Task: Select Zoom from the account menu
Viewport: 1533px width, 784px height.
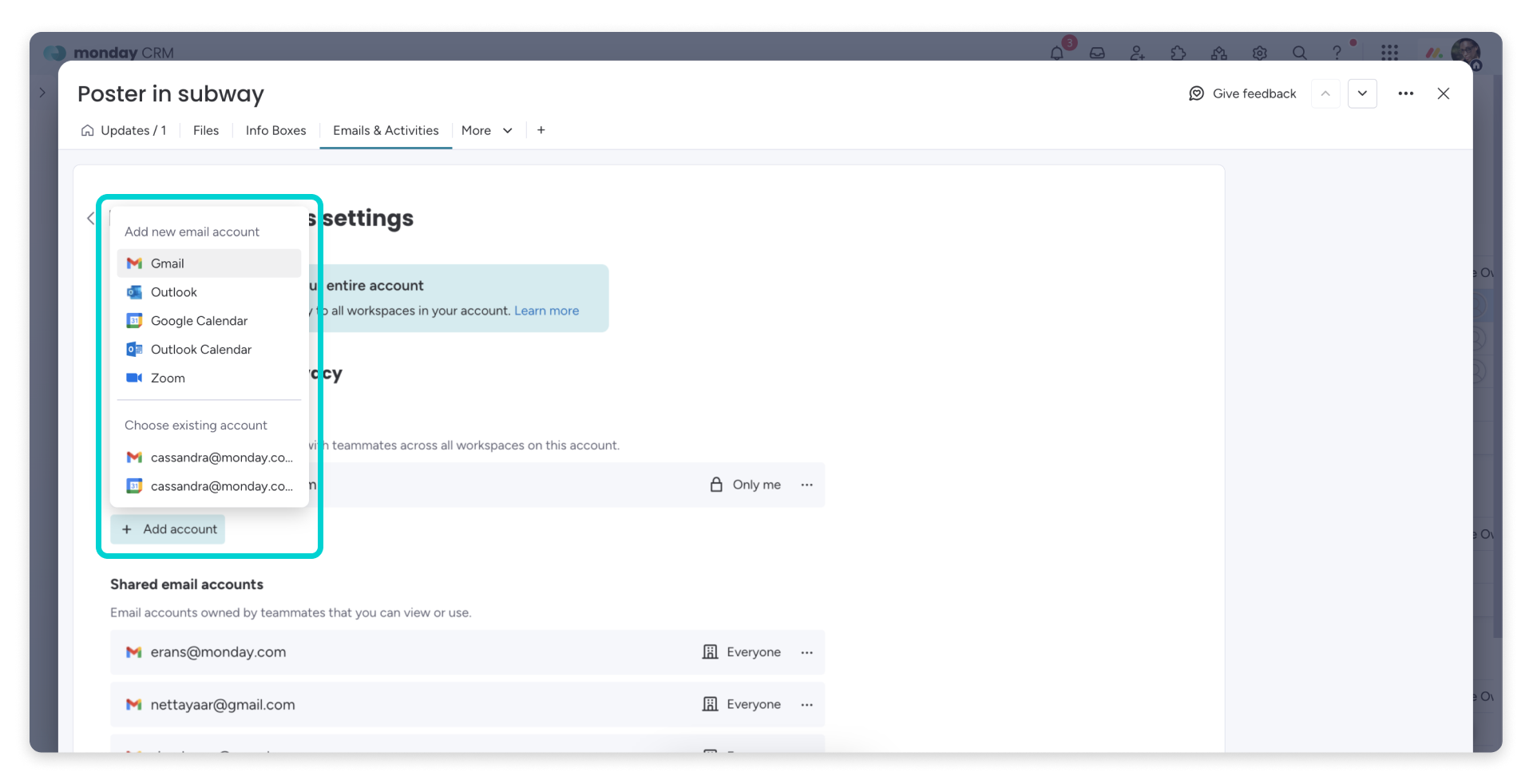Action: [209, 378]
